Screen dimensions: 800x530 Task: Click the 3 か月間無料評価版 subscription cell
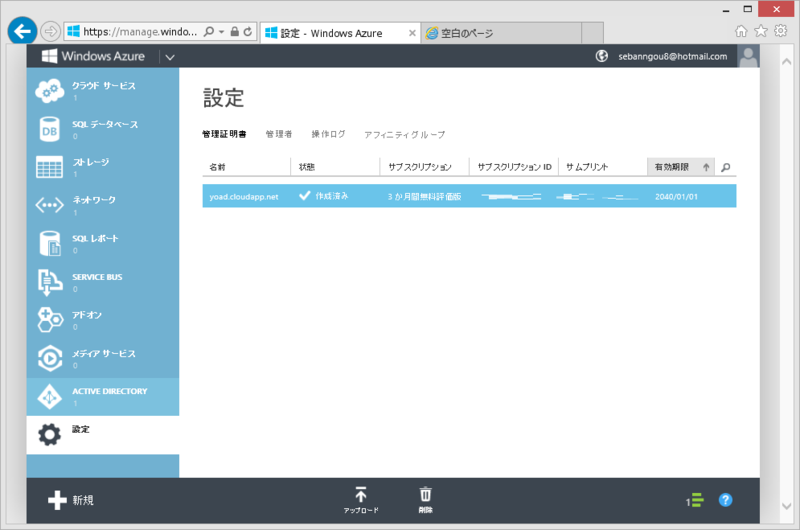click(424, 196)
